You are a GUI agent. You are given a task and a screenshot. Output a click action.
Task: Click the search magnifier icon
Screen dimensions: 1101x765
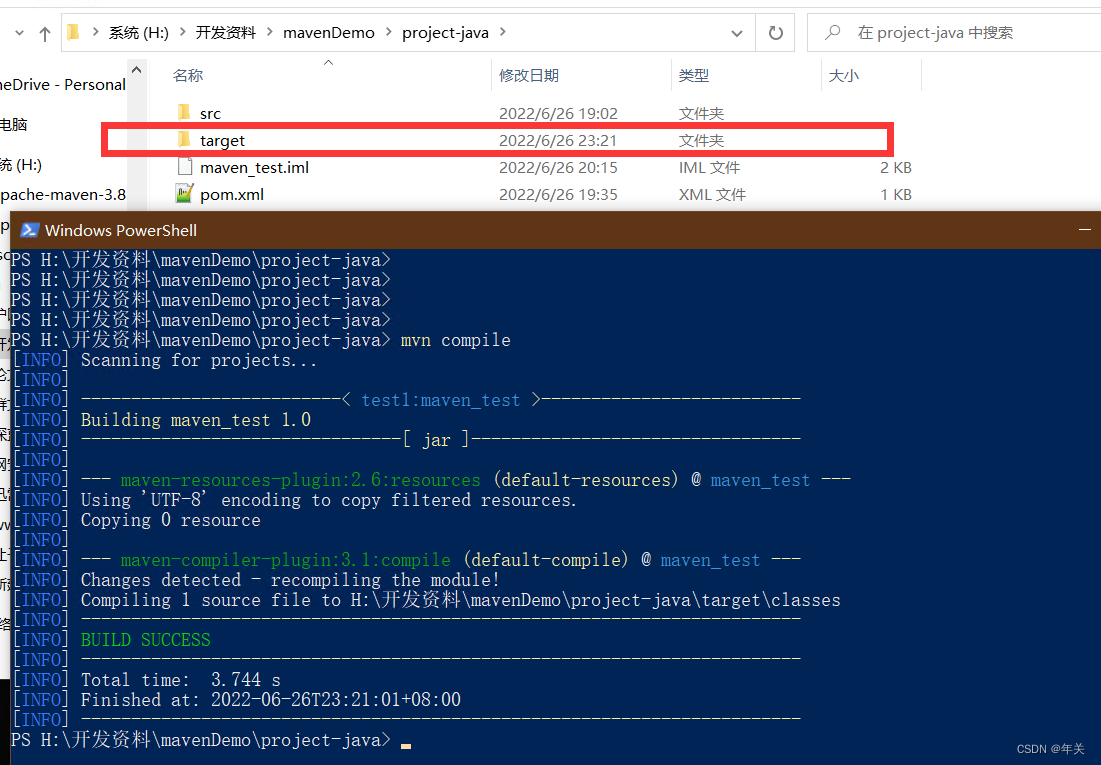point(833,32)
